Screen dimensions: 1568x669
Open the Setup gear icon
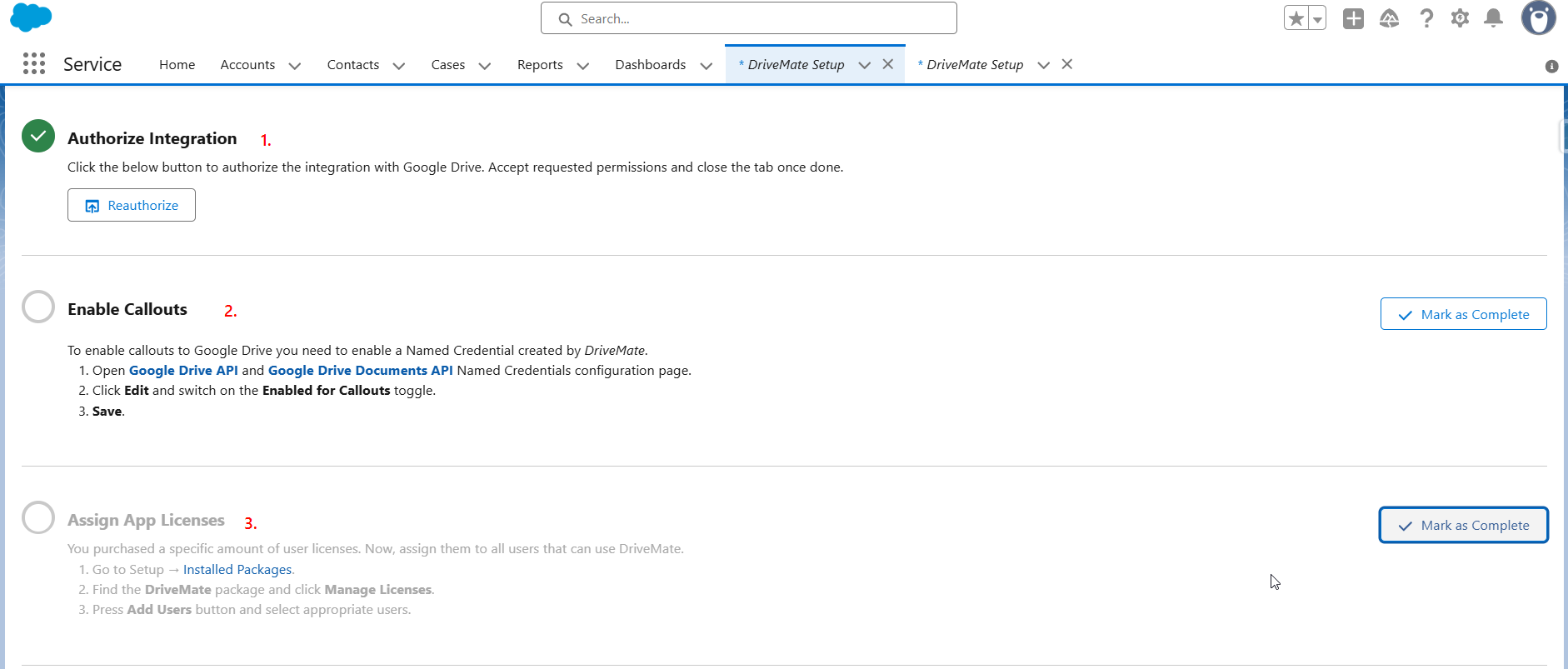click(1460, 18)
